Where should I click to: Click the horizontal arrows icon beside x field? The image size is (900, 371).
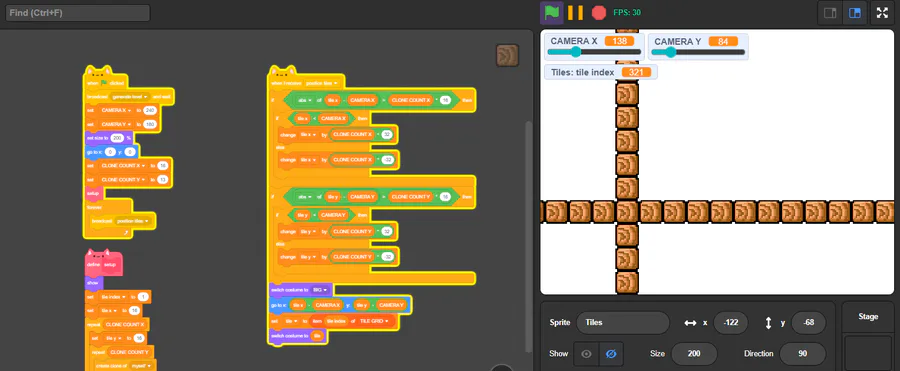pyautogui.click(x=690, y=323)
